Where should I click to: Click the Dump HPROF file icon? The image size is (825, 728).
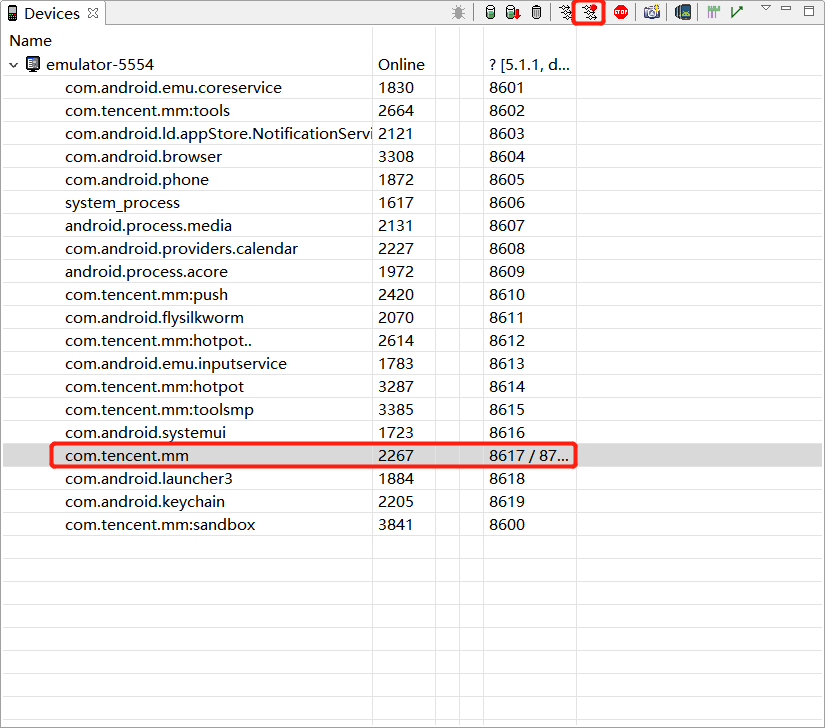pyautogui.click(x=513, y=13)
